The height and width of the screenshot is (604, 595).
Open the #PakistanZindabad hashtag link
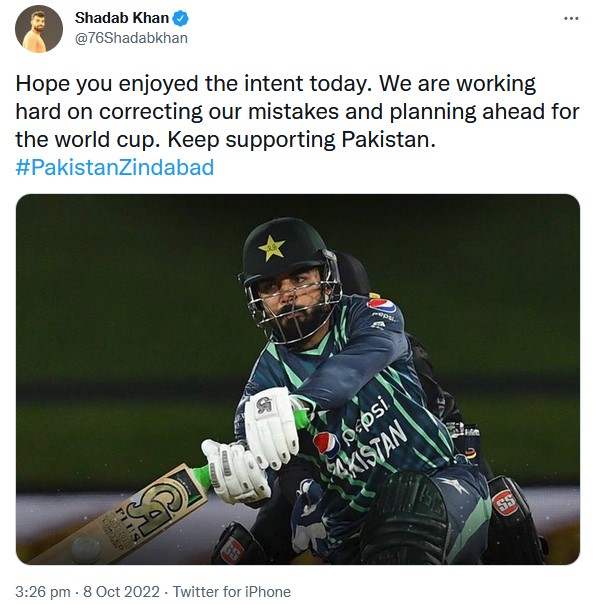coord(115,168)
